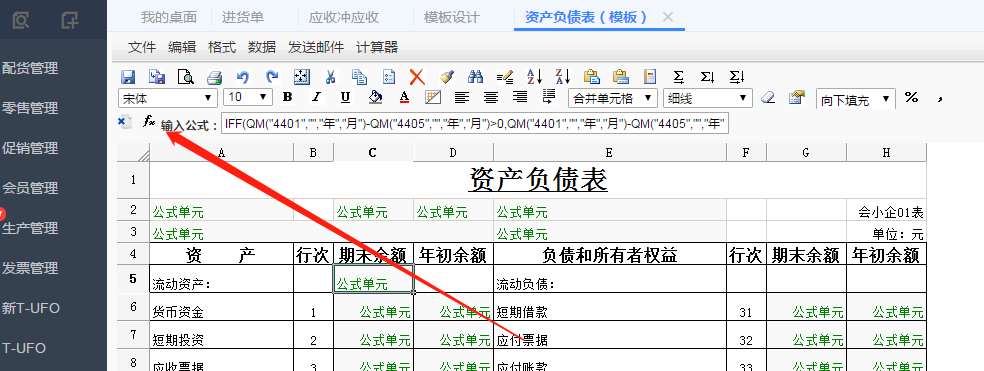Open the 合并单元格 dropdown
Screen dimensions: 984x371
(x=612, y=98)
